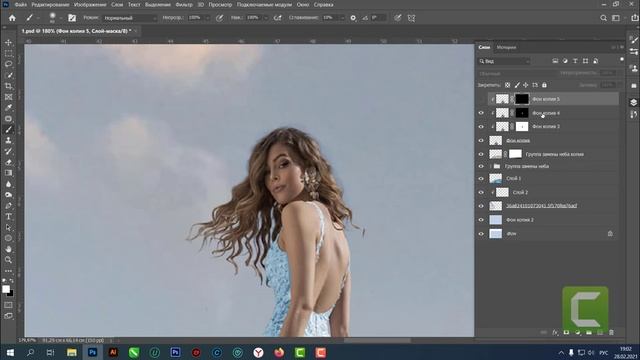Open the Windows Start menu
640x360 pixels.
(10, 352)
